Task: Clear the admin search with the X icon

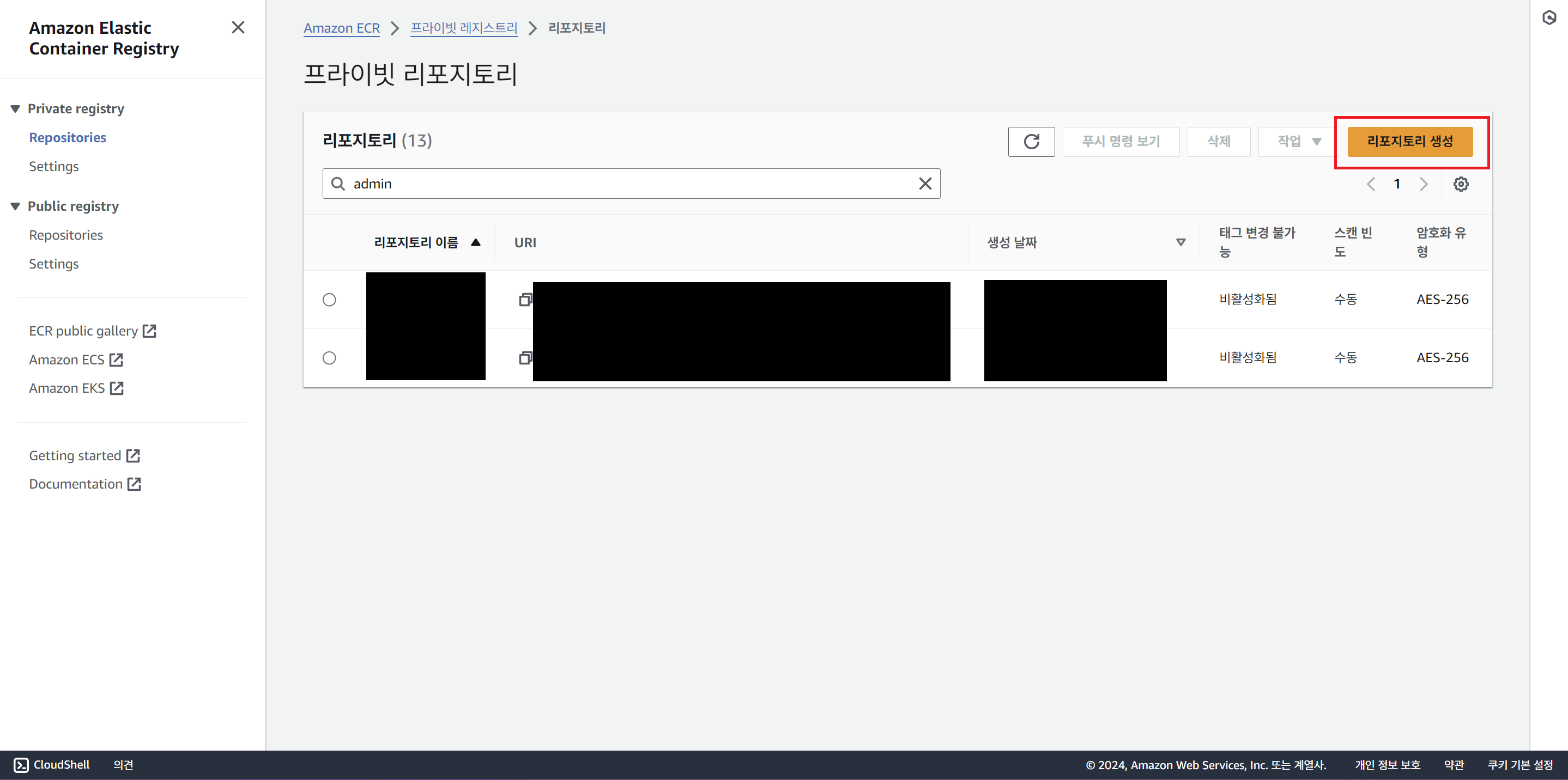Action: [925, 183]
